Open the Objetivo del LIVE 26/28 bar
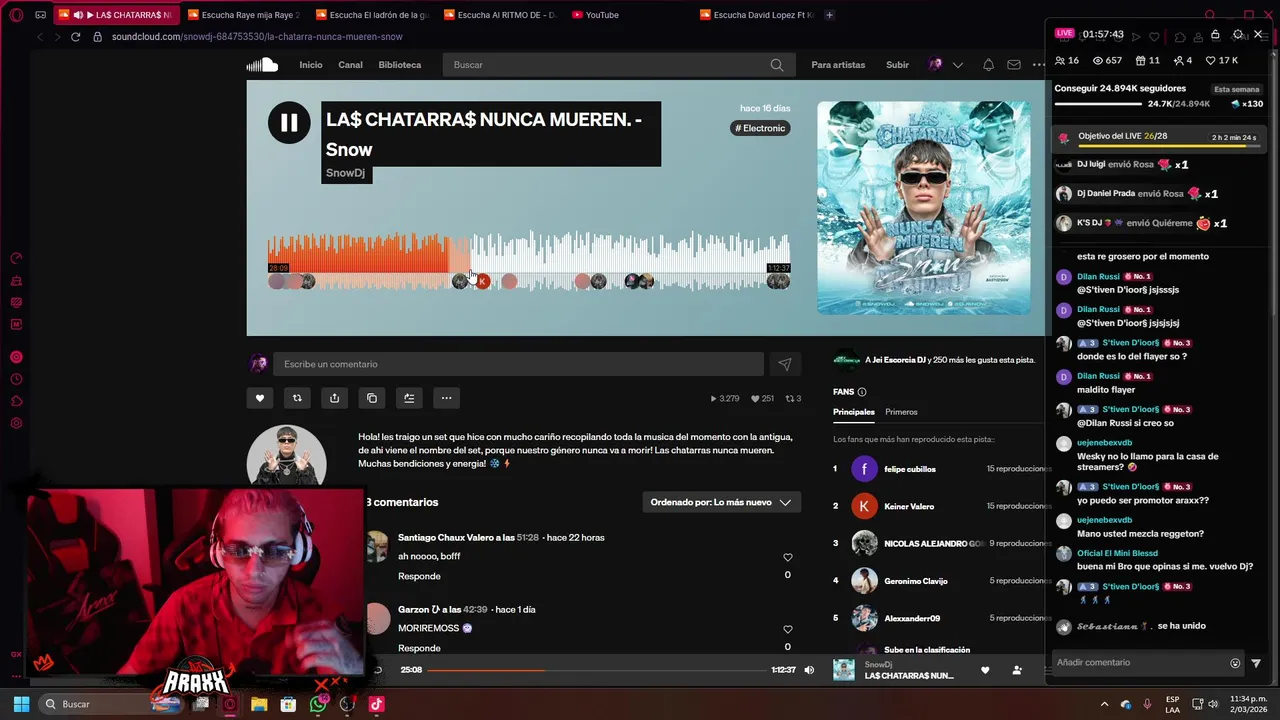 pyautogui.click(x=1160, y=137)
